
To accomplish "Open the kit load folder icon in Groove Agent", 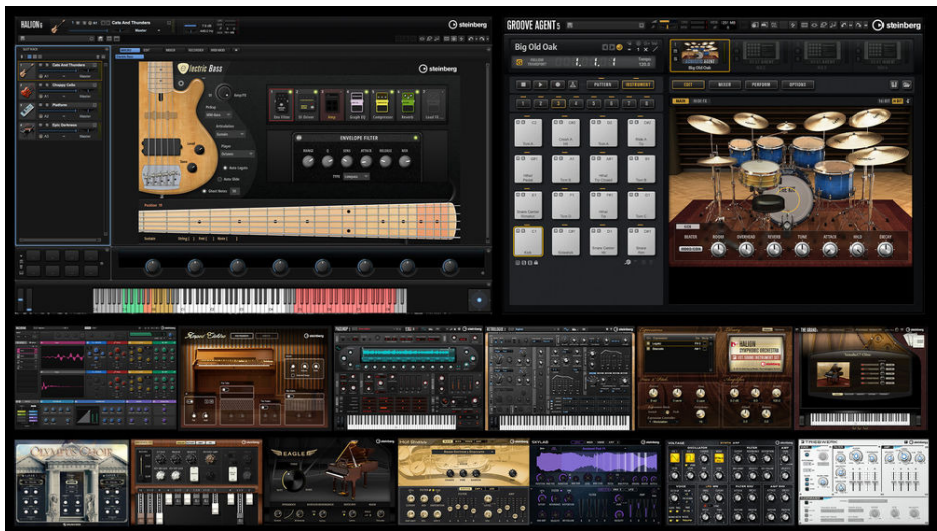I will [x=907, y=85].
